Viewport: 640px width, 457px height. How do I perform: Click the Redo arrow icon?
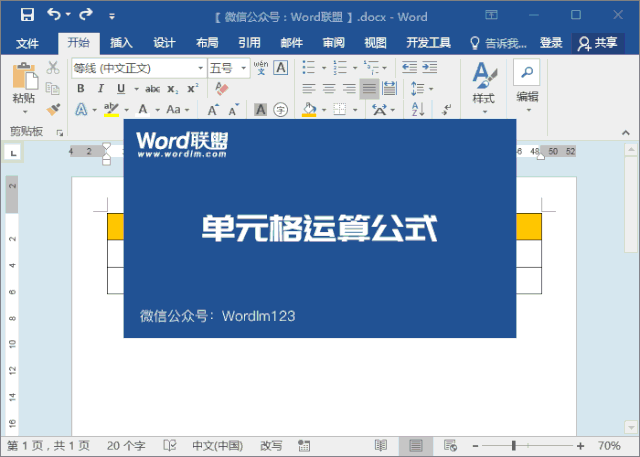(86, 15)
